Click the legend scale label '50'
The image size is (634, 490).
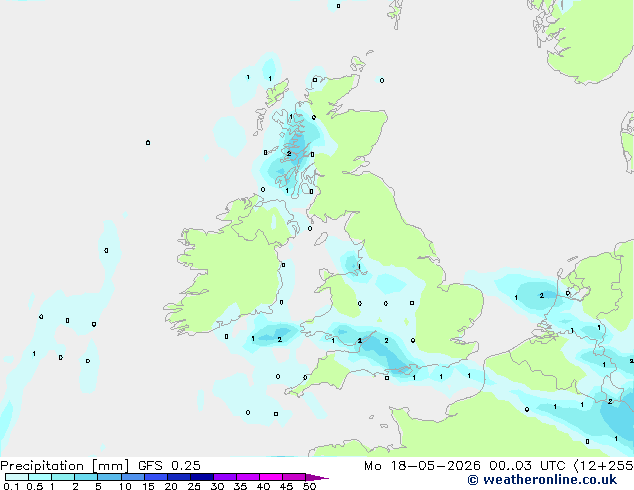309,486
